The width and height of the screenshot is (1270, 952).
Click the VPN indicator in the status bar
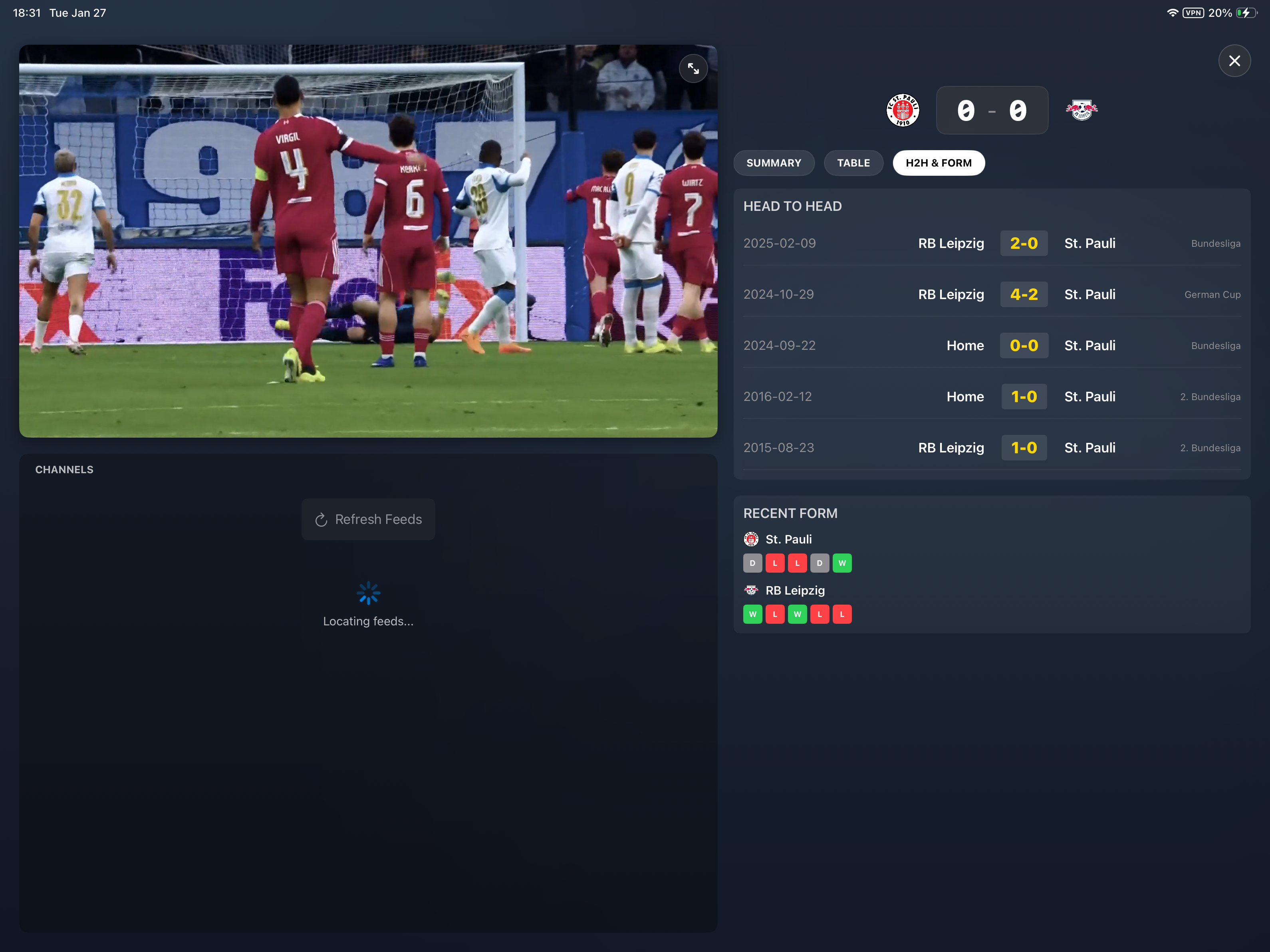(x=1193, y=12)
